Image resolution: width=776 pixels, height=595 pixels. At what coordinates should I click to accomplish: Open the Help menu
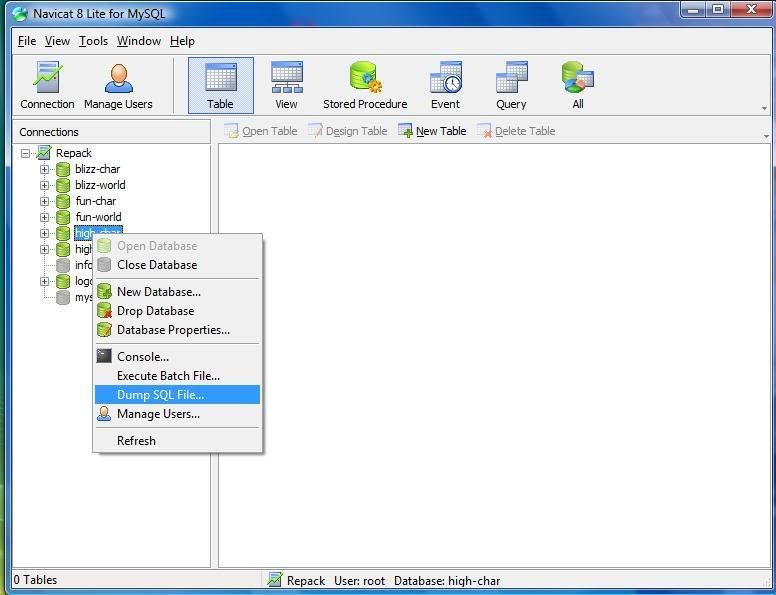click(182, 41)
